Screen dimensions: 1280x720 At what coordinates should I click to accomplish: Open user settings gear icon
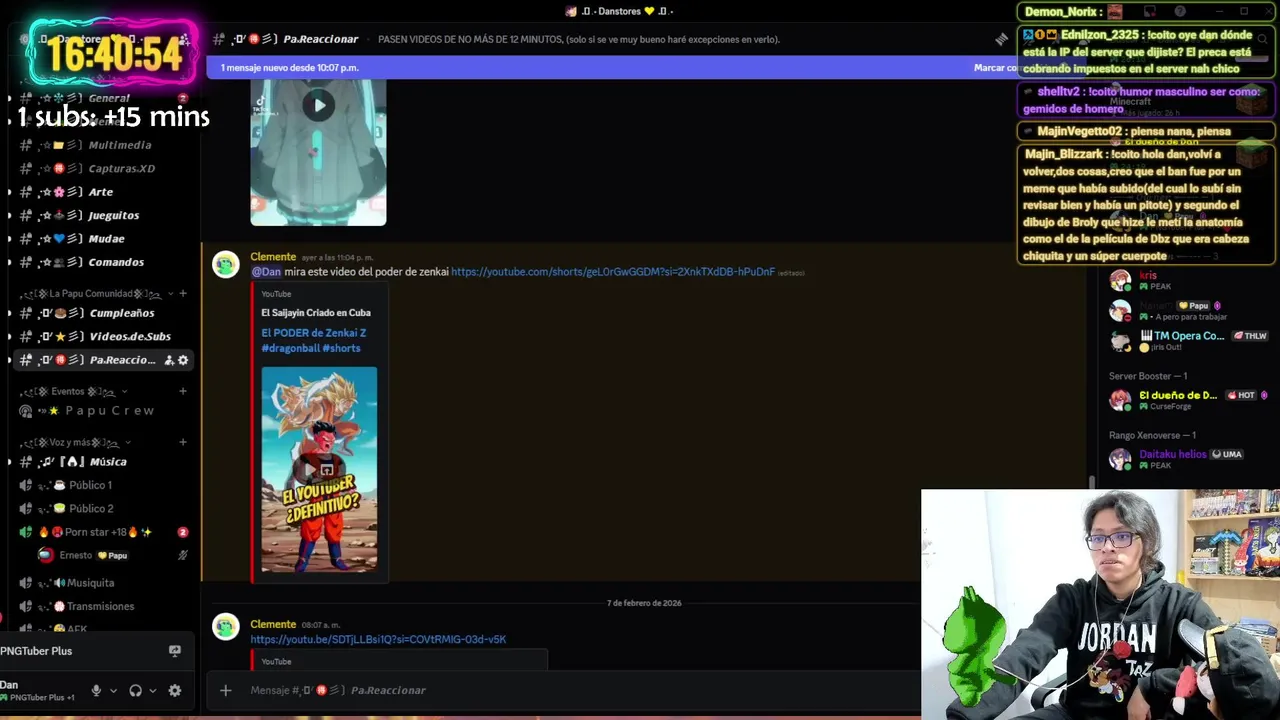tap(175, 690)
